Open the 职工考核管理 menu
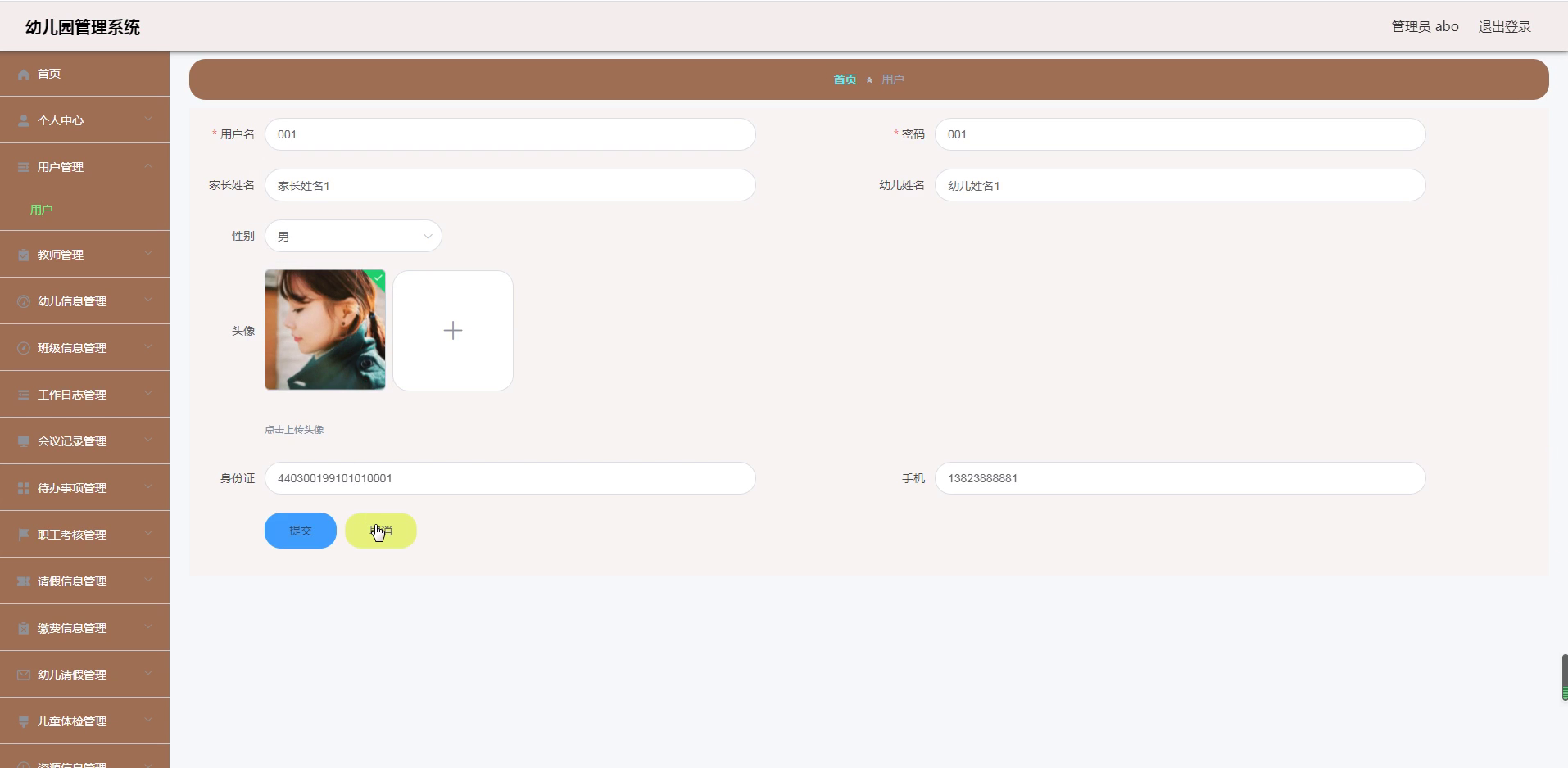Image resolution: width=1568 pixels, height=768 pixels. point(84,535)
